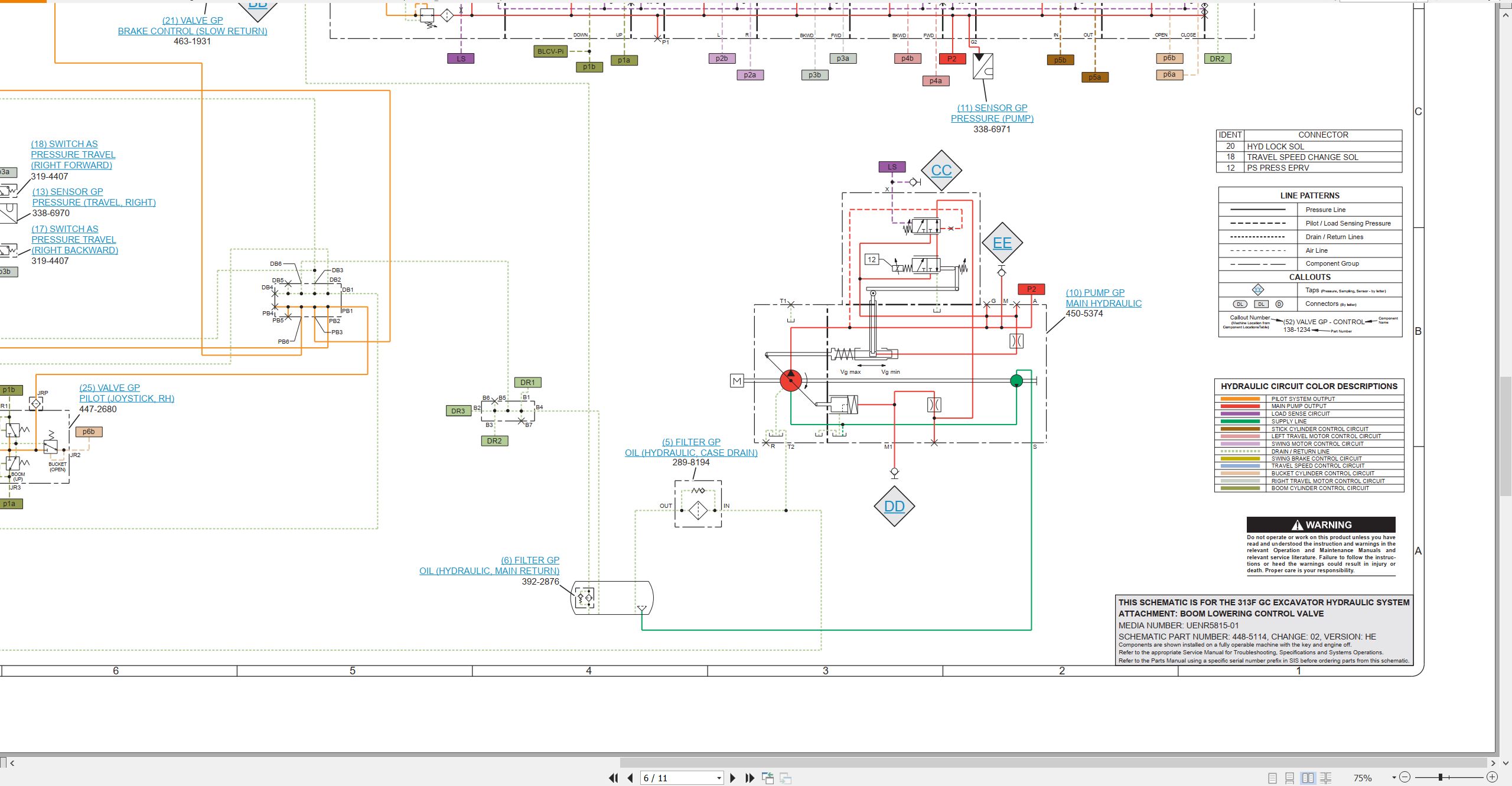Click the DR3 connector tag
1512x786 pixels.
[x=458, y=411]
